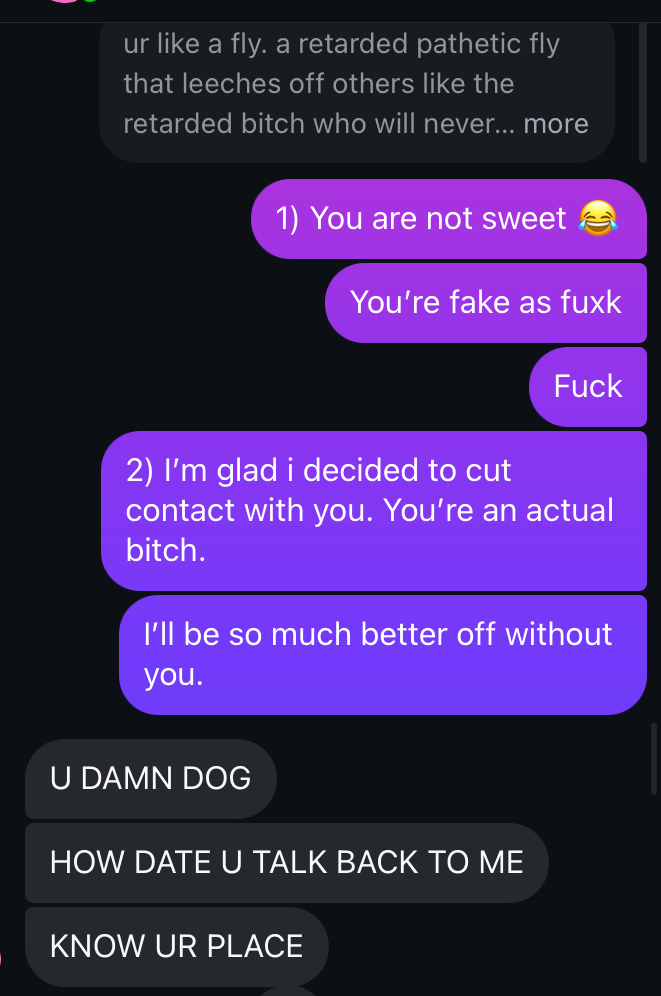Tap the short 'Fuck' message bubble
Viewport: 661px width, 996px height.
[588, 386]
